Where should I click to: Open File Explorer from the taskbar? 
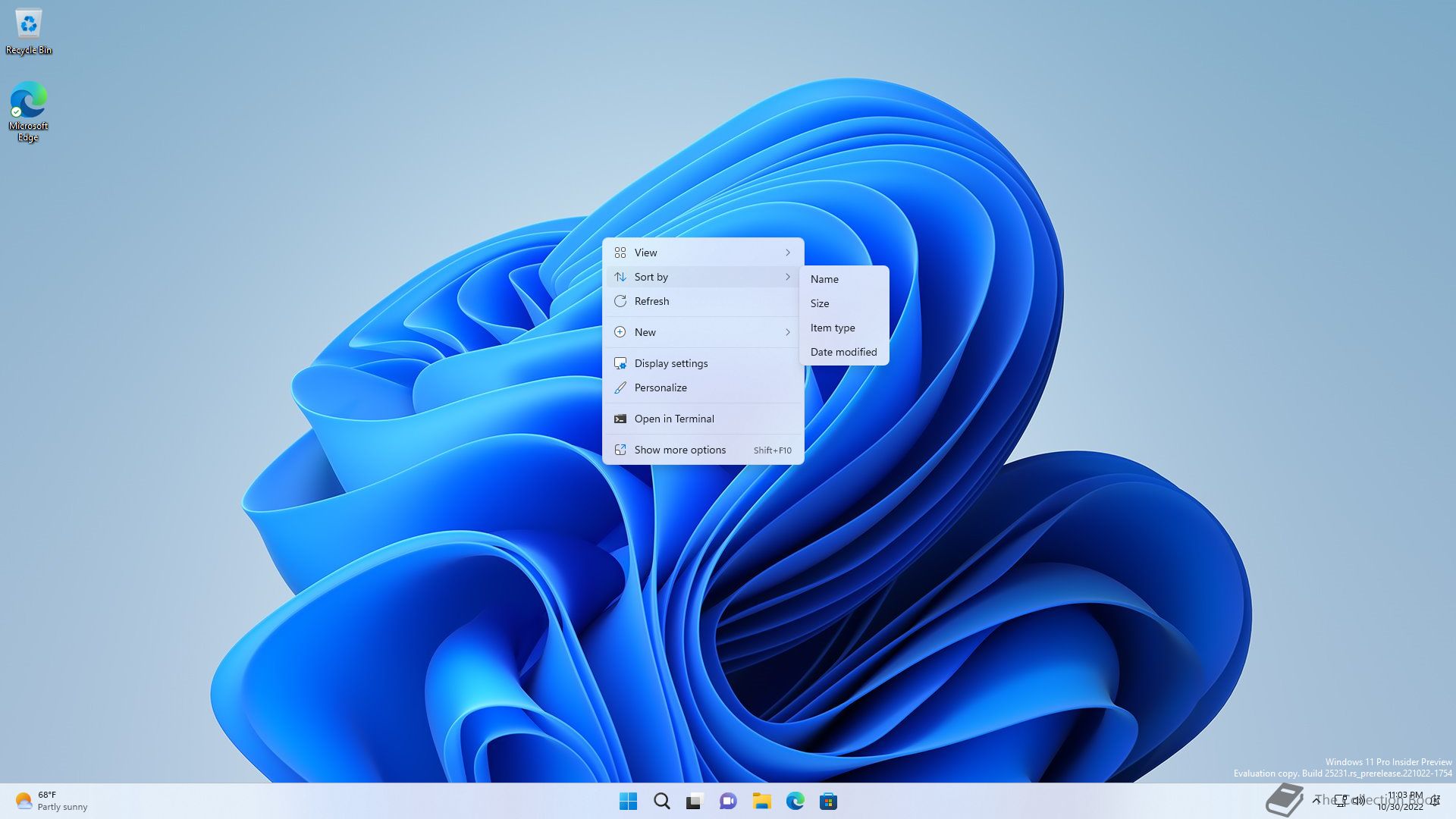(761, 801)
